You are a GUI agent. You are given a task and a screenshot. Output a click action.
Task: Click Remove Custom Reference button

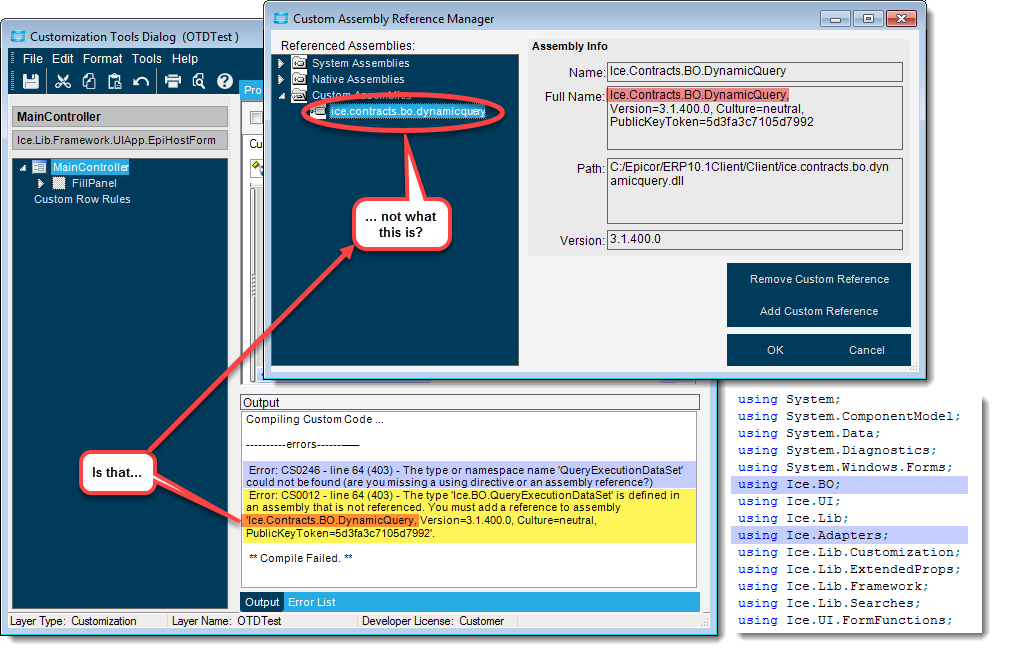(x=819, y=279)
